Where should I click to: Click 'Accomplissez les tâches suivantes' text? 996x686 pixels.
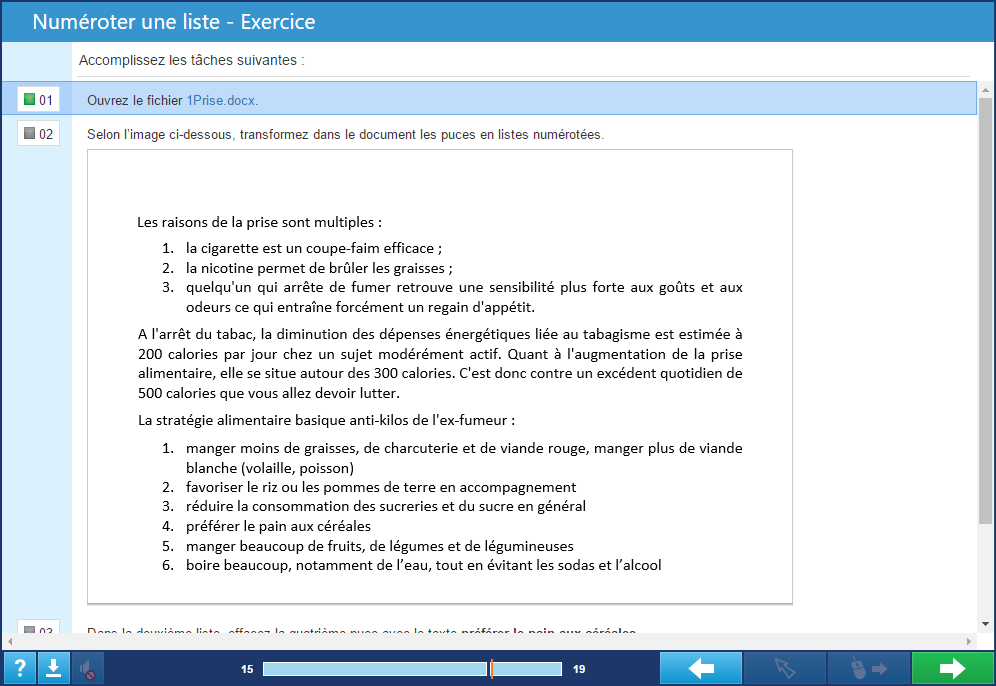191,60
